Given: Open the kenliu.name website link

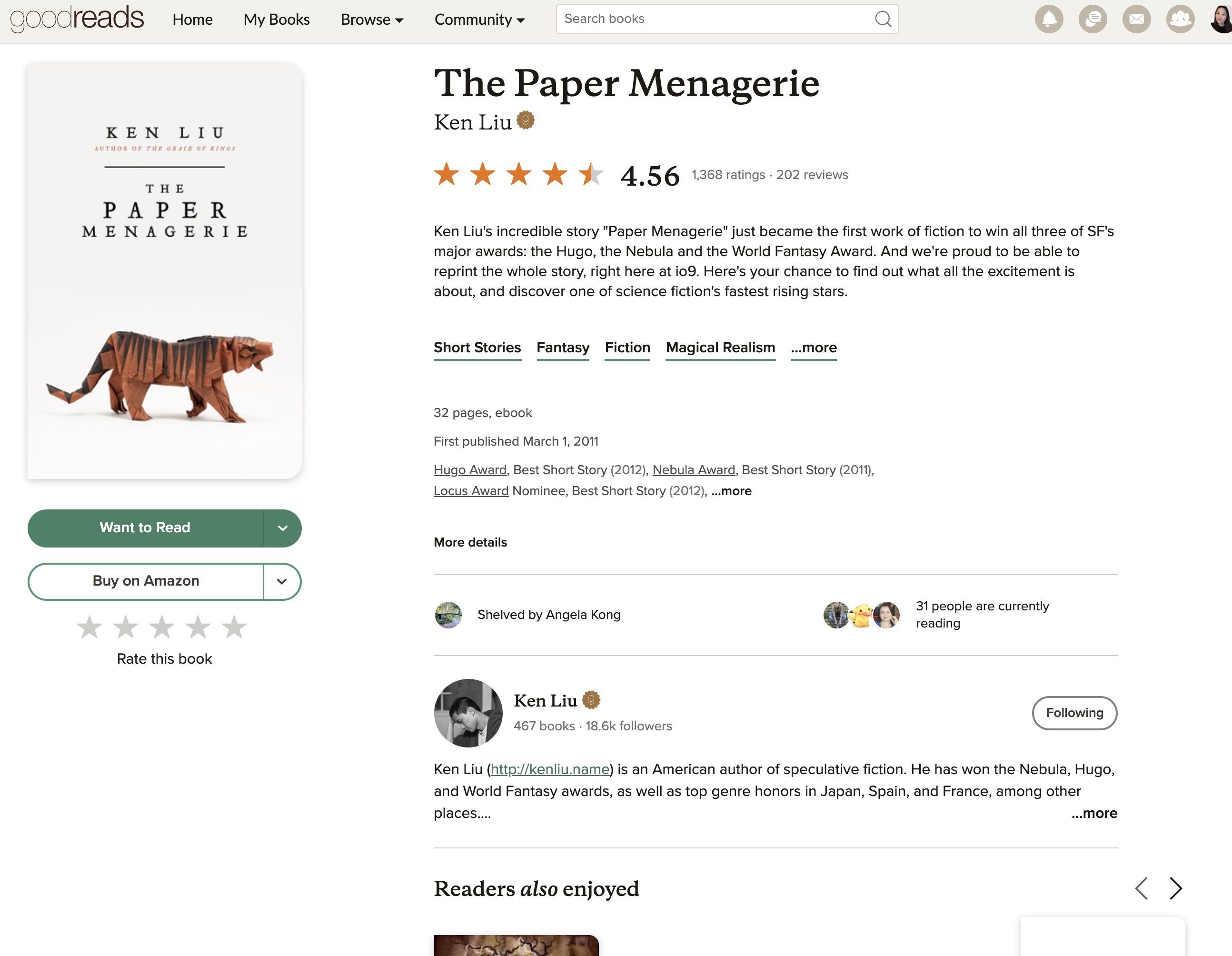Looking at the screenshot, I should pyautogui.click(x=550, y=769).
